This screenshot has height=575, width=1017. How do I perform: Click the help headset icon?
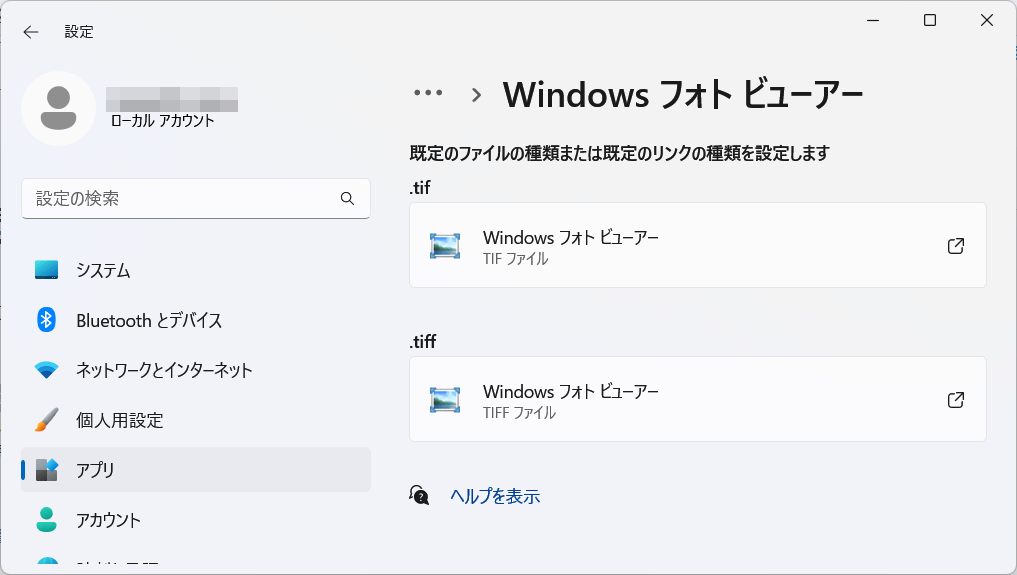(x=419, y=495)
